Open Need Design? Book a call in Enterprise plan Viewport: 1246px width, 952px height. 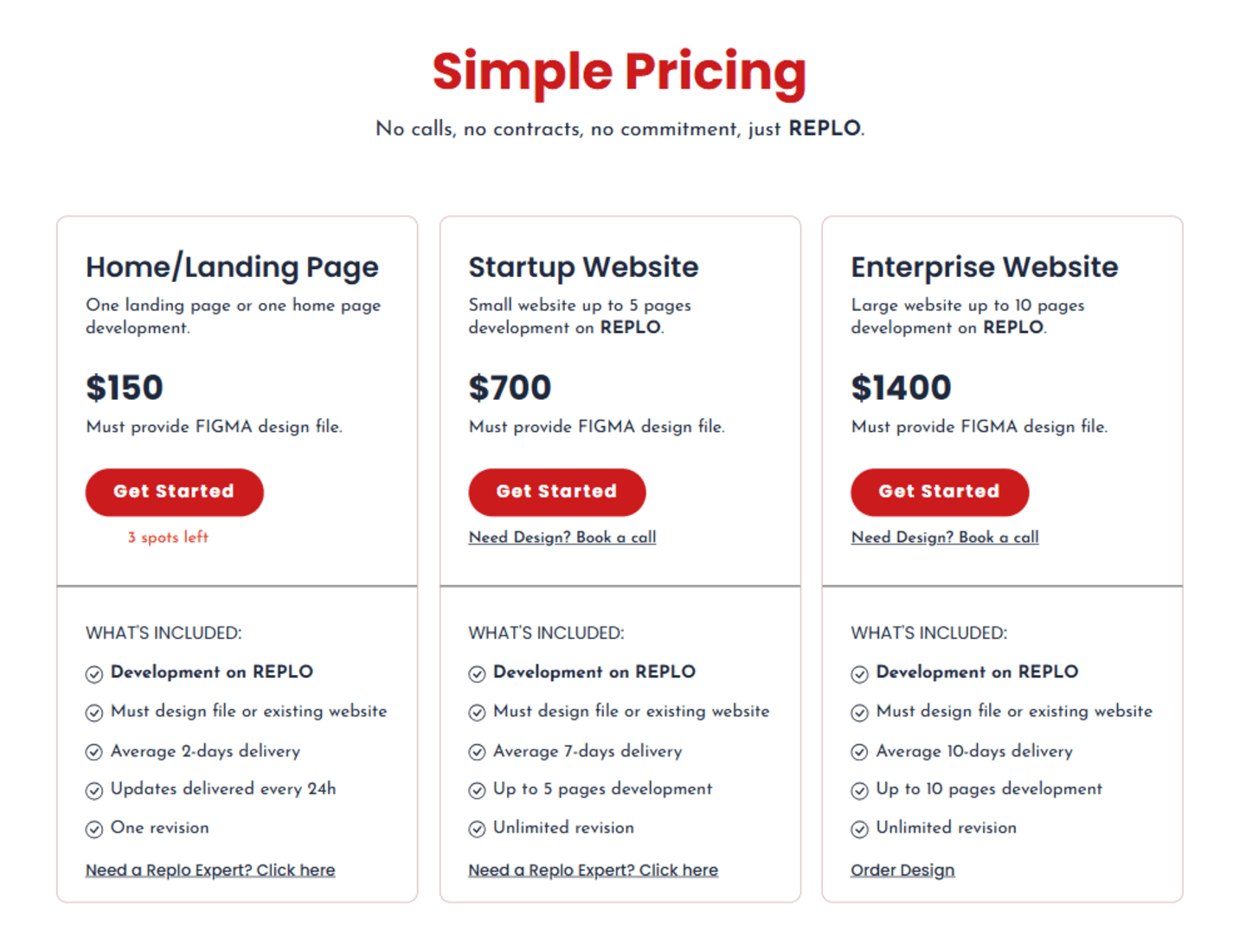pyautogui.click(x=945, y=537)
